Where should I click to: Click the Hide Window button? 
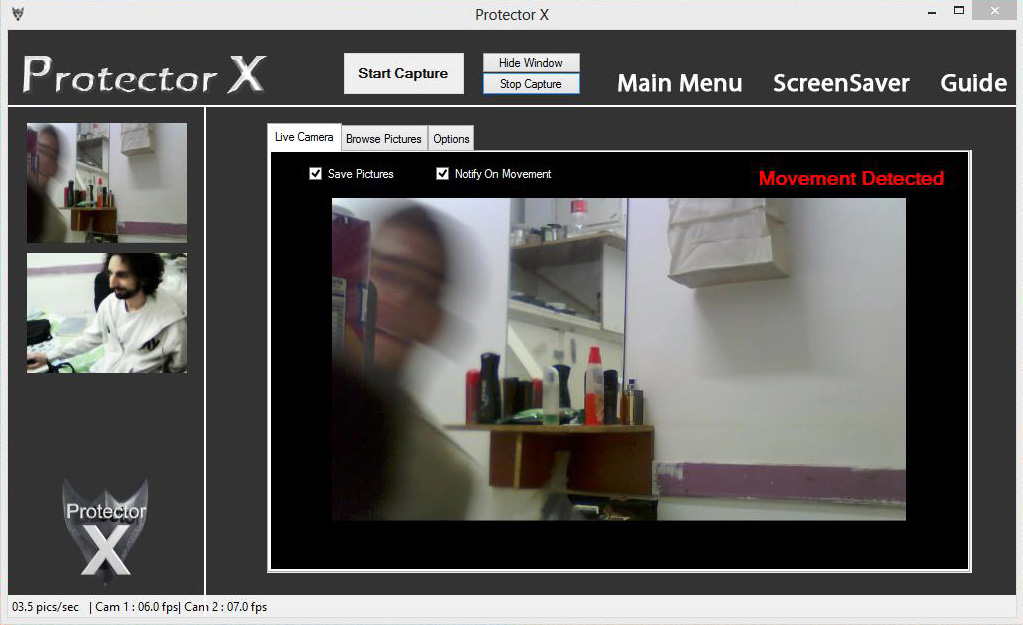pos(530,63)
